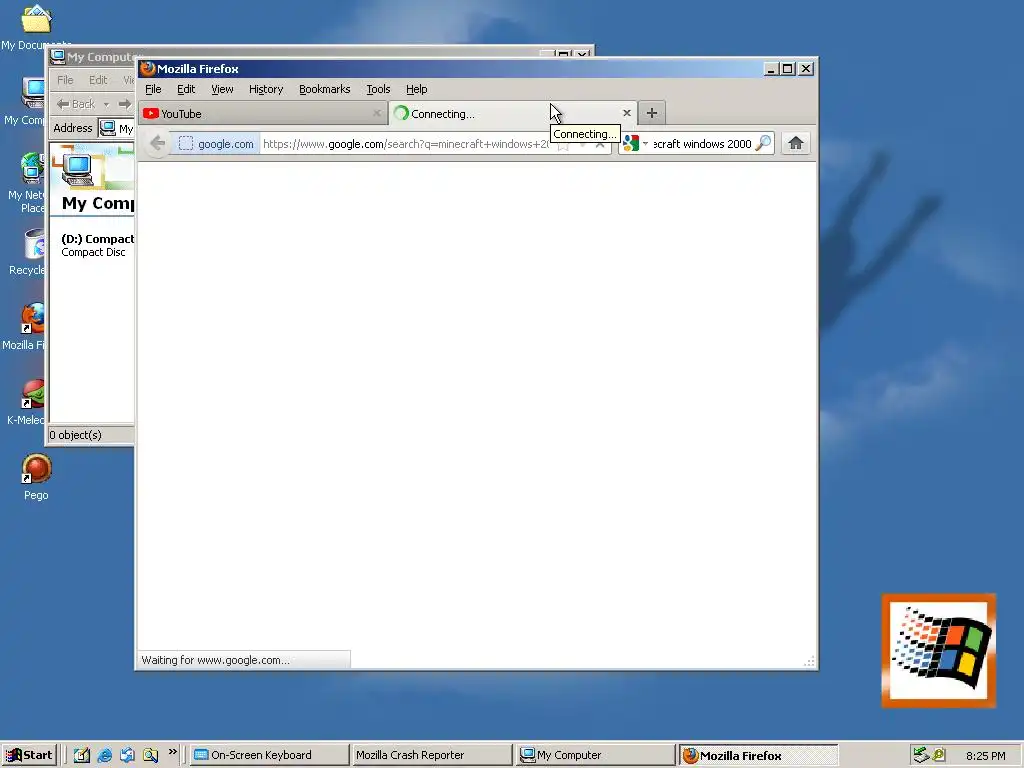Viewport: 1024px width, 768px height.
Task: Click the Mozilla Firefox taskbar button
Action: coord(758,755)
